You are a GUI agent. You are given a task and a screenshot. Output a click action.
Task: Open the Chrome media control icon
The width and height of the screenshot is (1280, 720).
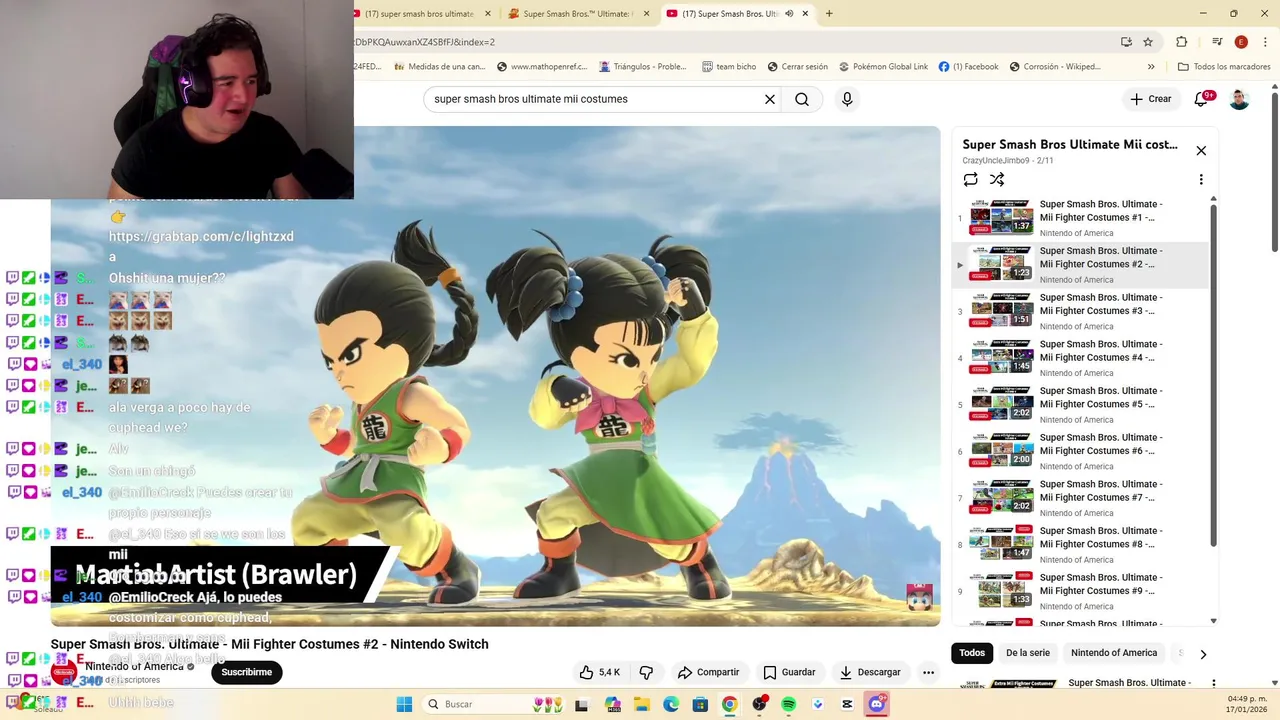pyautogui.click(x=1217, y=42)
